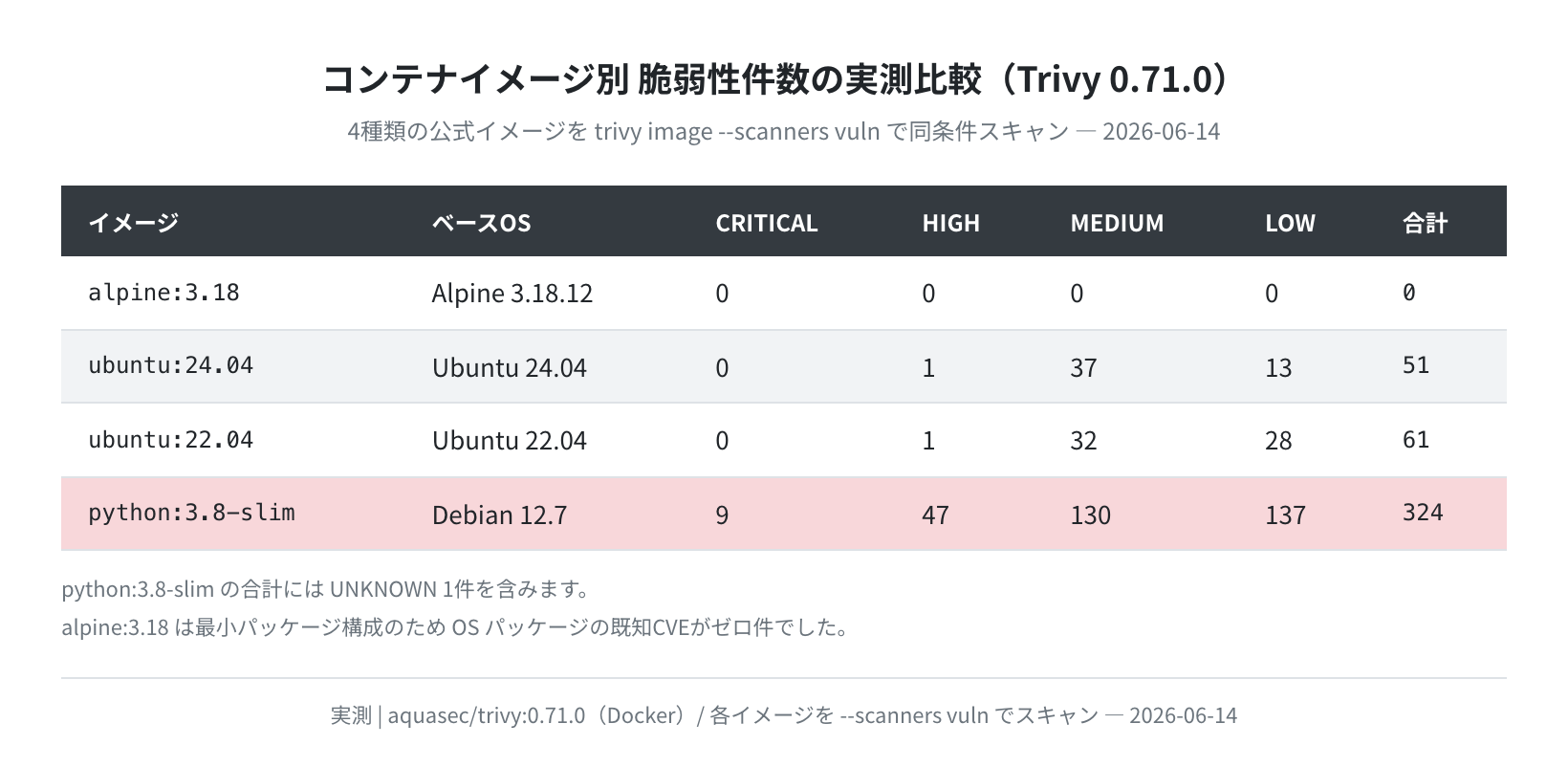Select the HIGH column header
The height and width of the screenshot is (767, 1568).
click(951, 223)
